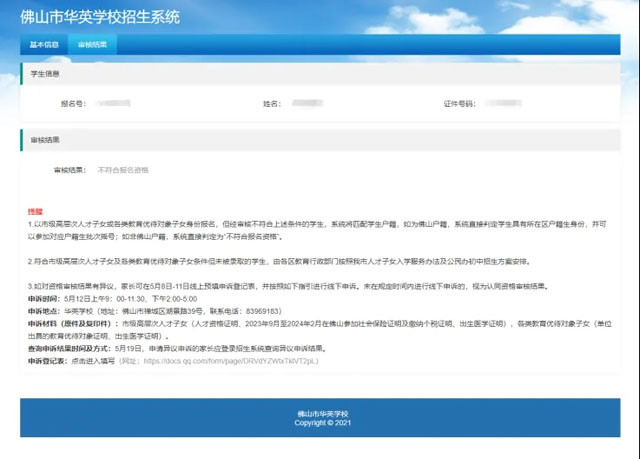The width and height of the screenshot is (640, 459).
Task: Click the blurred 证件号码 value
Action: point(510,103)
